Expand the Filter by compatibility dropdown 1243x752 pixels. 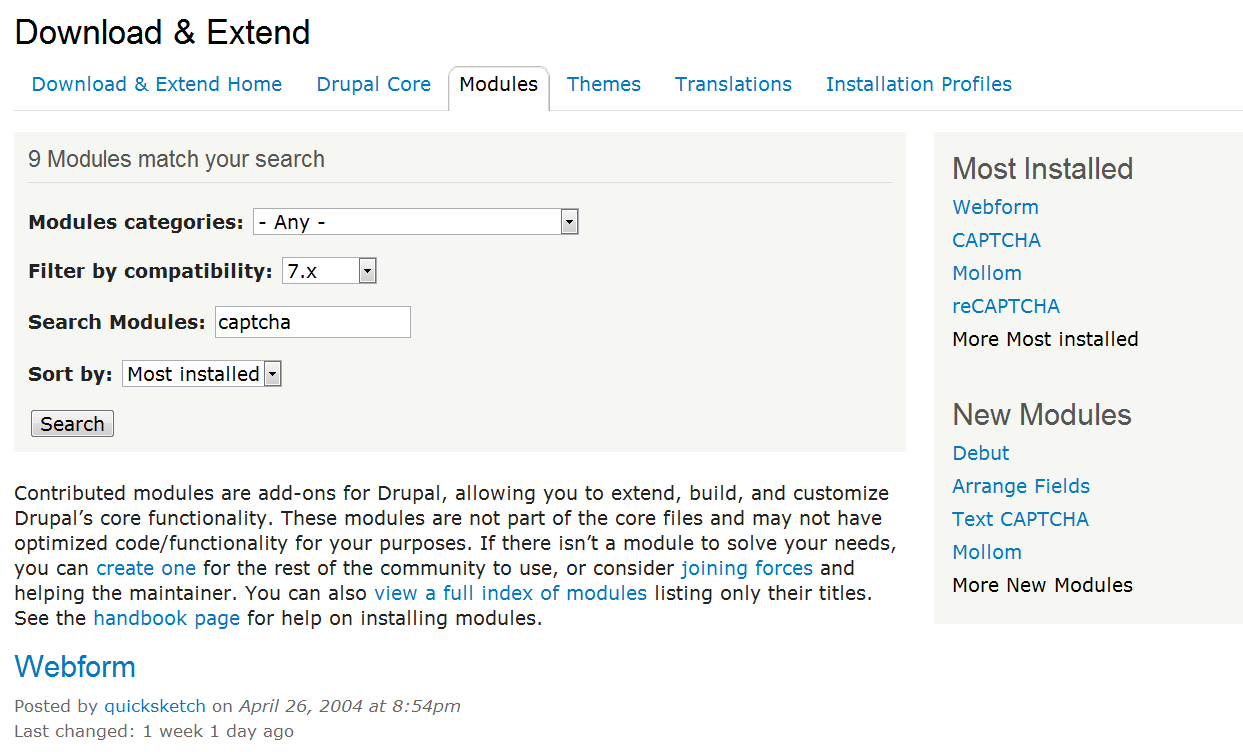pyautogui.click(x=329, y=271)
